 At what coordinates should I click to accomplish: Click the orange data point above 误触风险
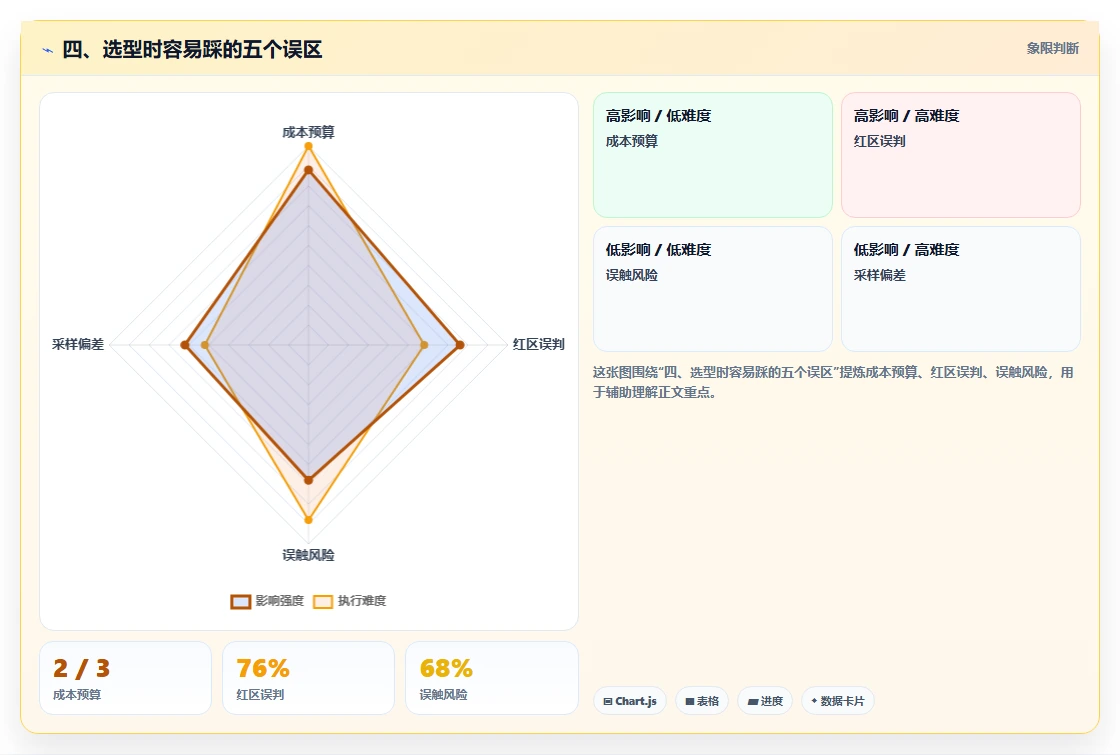pos(309,519)
